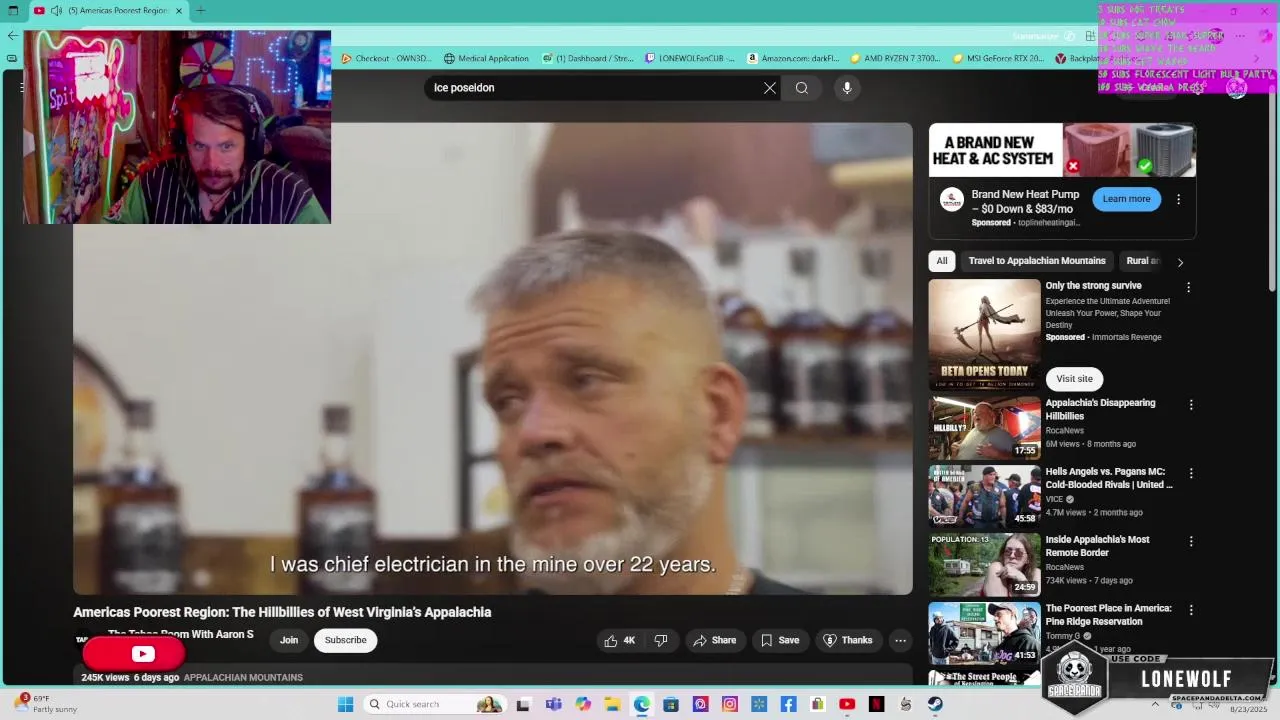Click the magnifier search button
This screenshot has height=720, width=1280.
[x=802, y=88]
